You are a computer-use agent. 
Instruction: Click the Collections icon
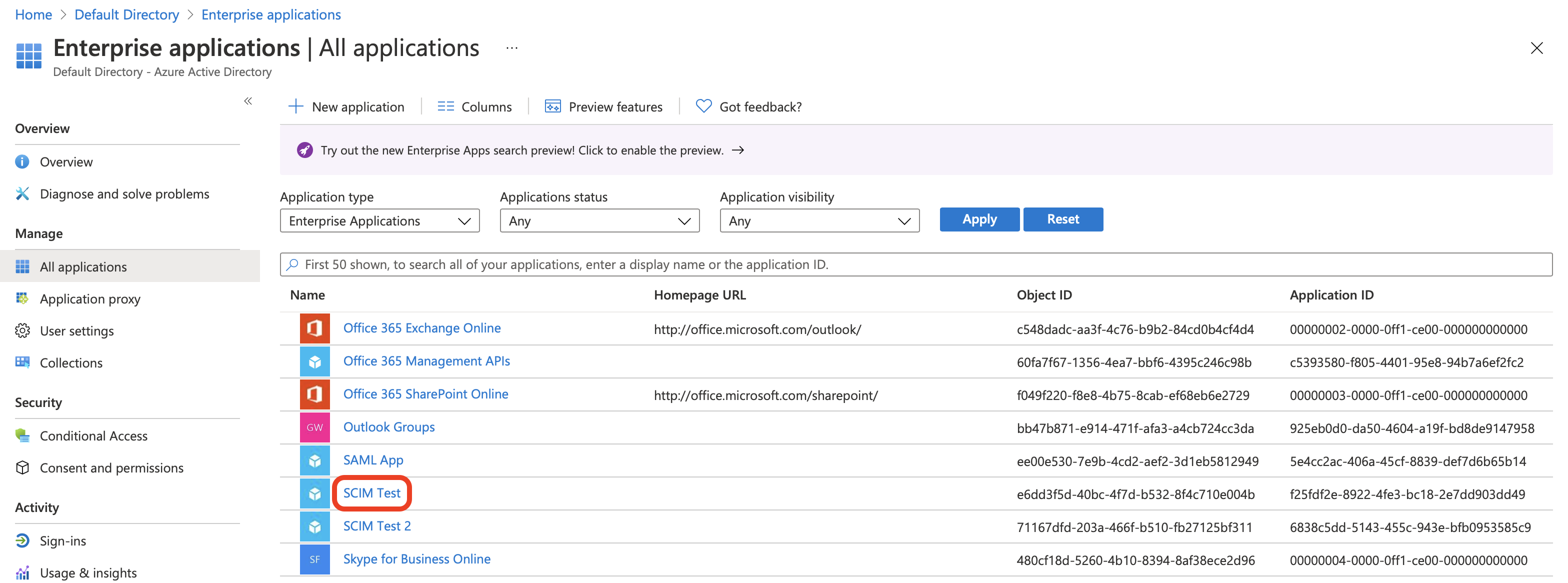point(22,362)
